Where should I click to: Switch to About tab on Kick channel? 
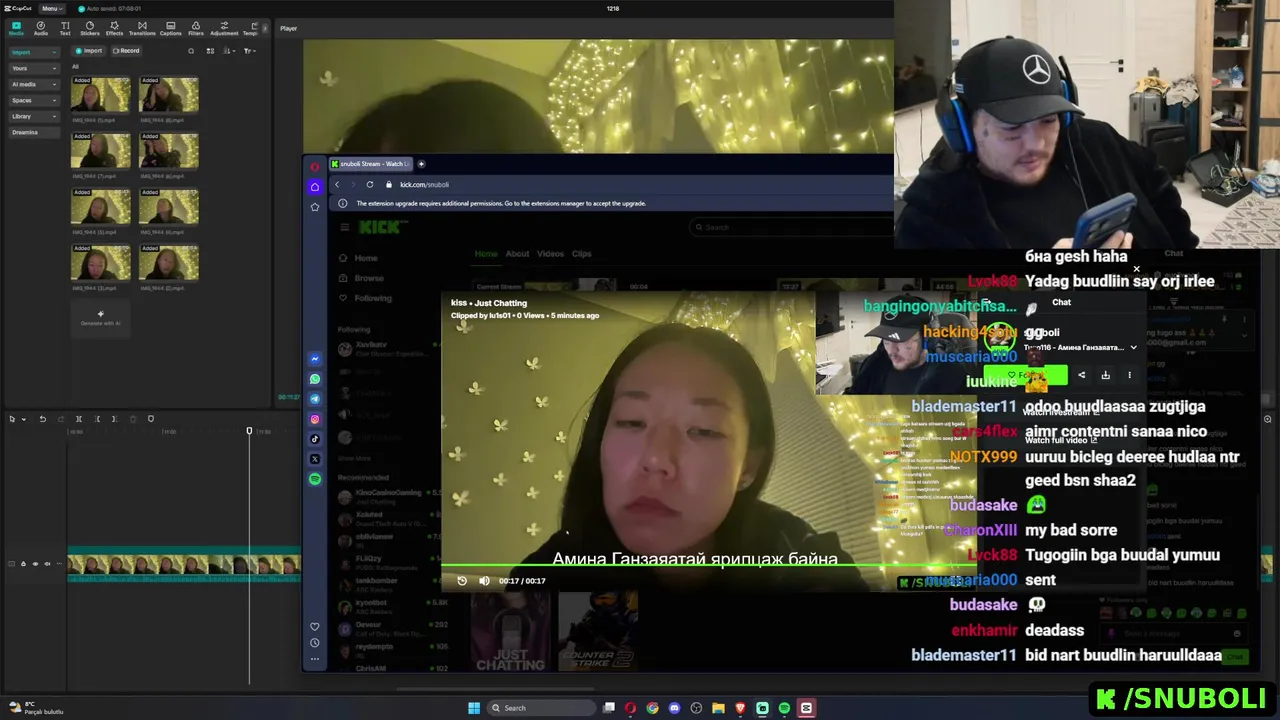click(x=517, y=254)
